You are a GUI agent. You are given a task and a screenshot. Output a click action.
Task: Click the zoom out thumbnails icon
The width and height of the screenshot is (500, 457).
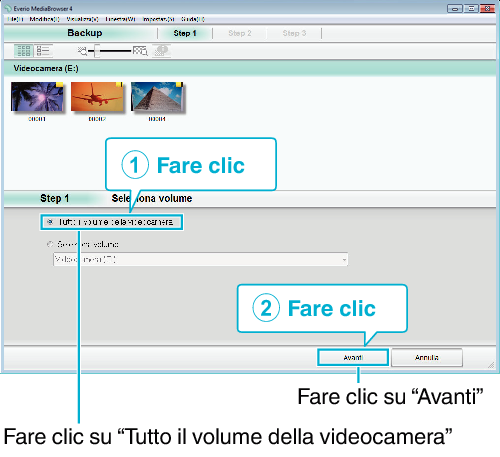click(82, 51)
